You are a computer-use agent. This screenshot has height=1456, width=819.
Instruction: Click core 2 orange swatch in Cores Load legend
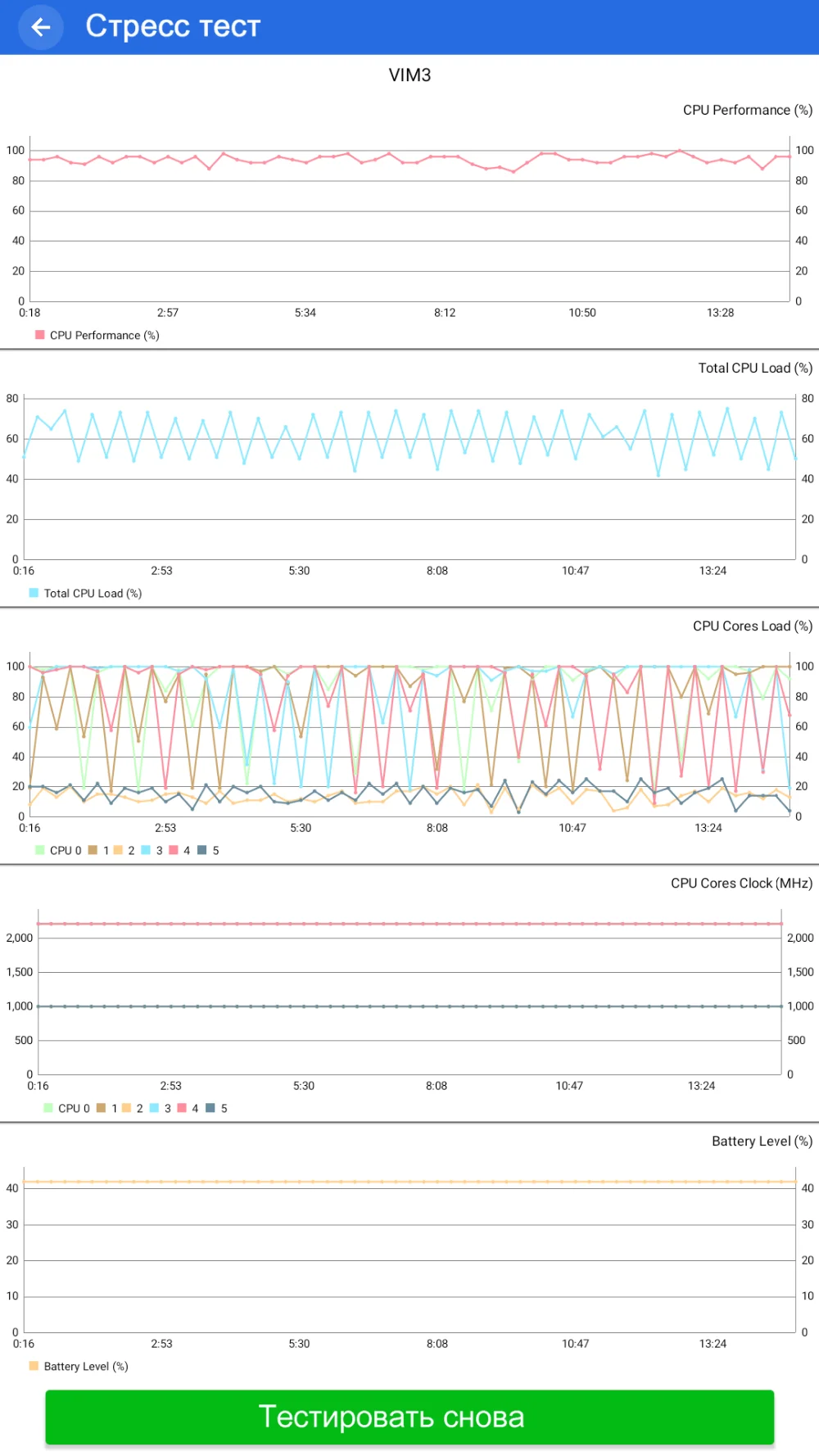pos(118,850)
